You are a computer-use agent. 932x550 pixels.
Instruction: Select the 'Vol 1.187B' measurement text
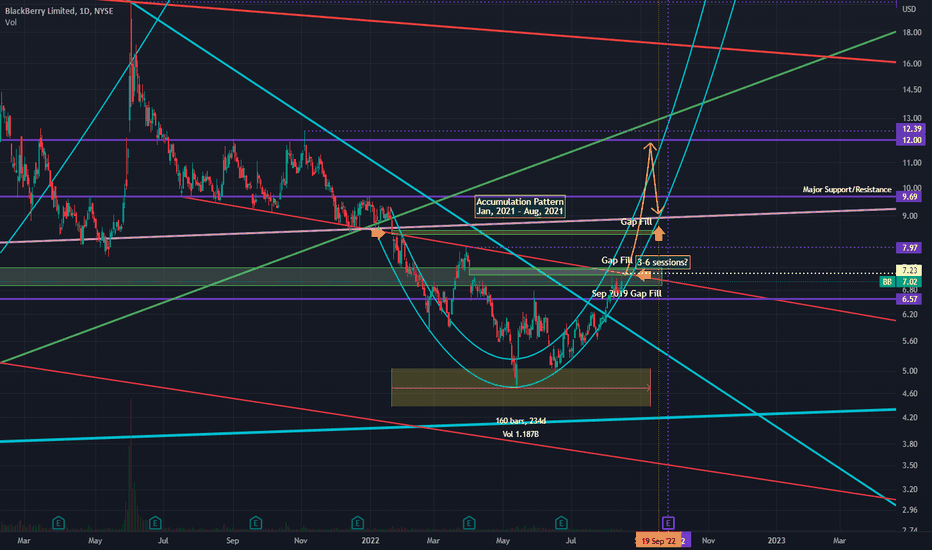coord(521,435)
